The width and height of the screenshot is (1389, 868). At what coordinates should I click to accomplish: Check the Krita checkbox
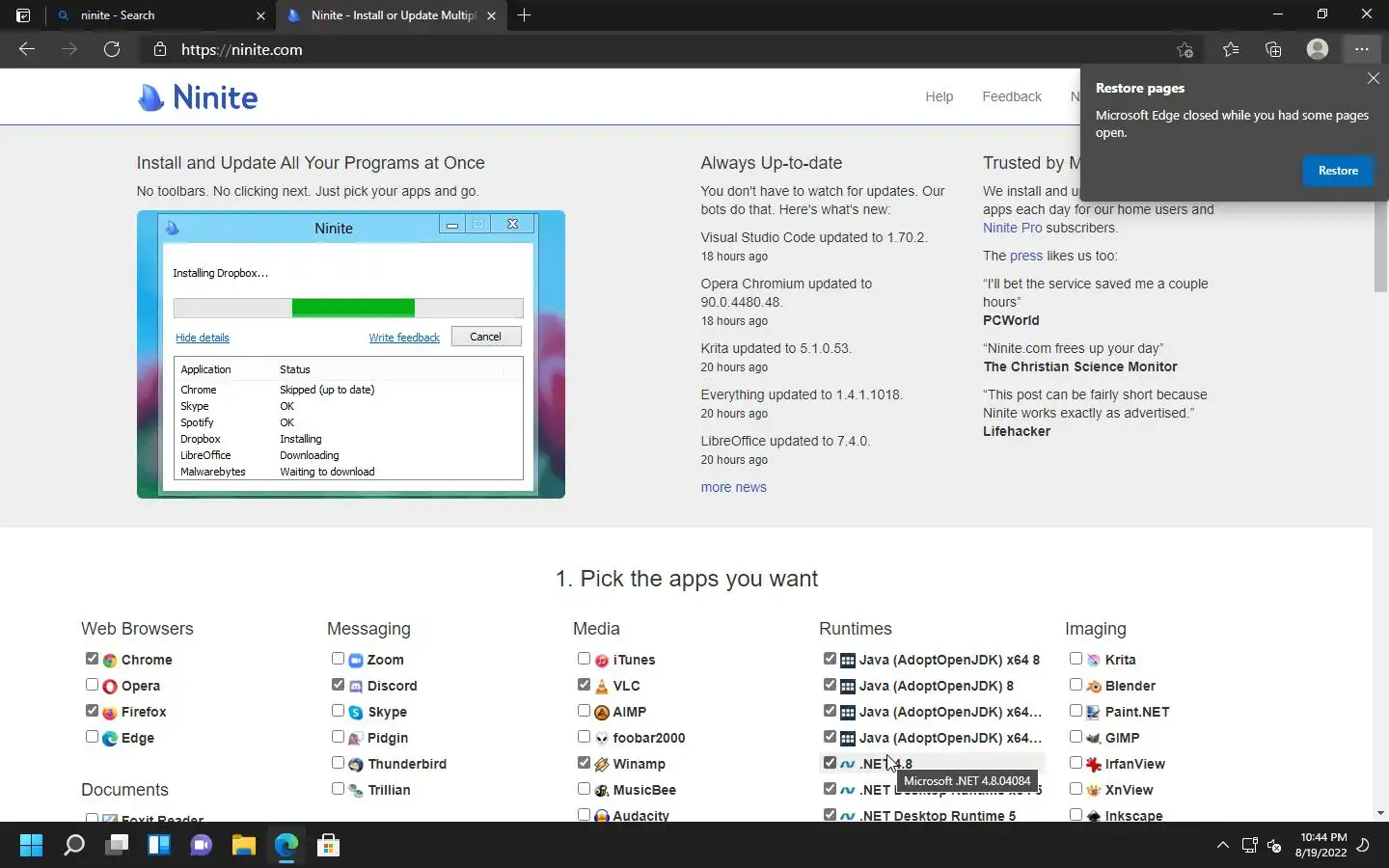pos(1076,659)
